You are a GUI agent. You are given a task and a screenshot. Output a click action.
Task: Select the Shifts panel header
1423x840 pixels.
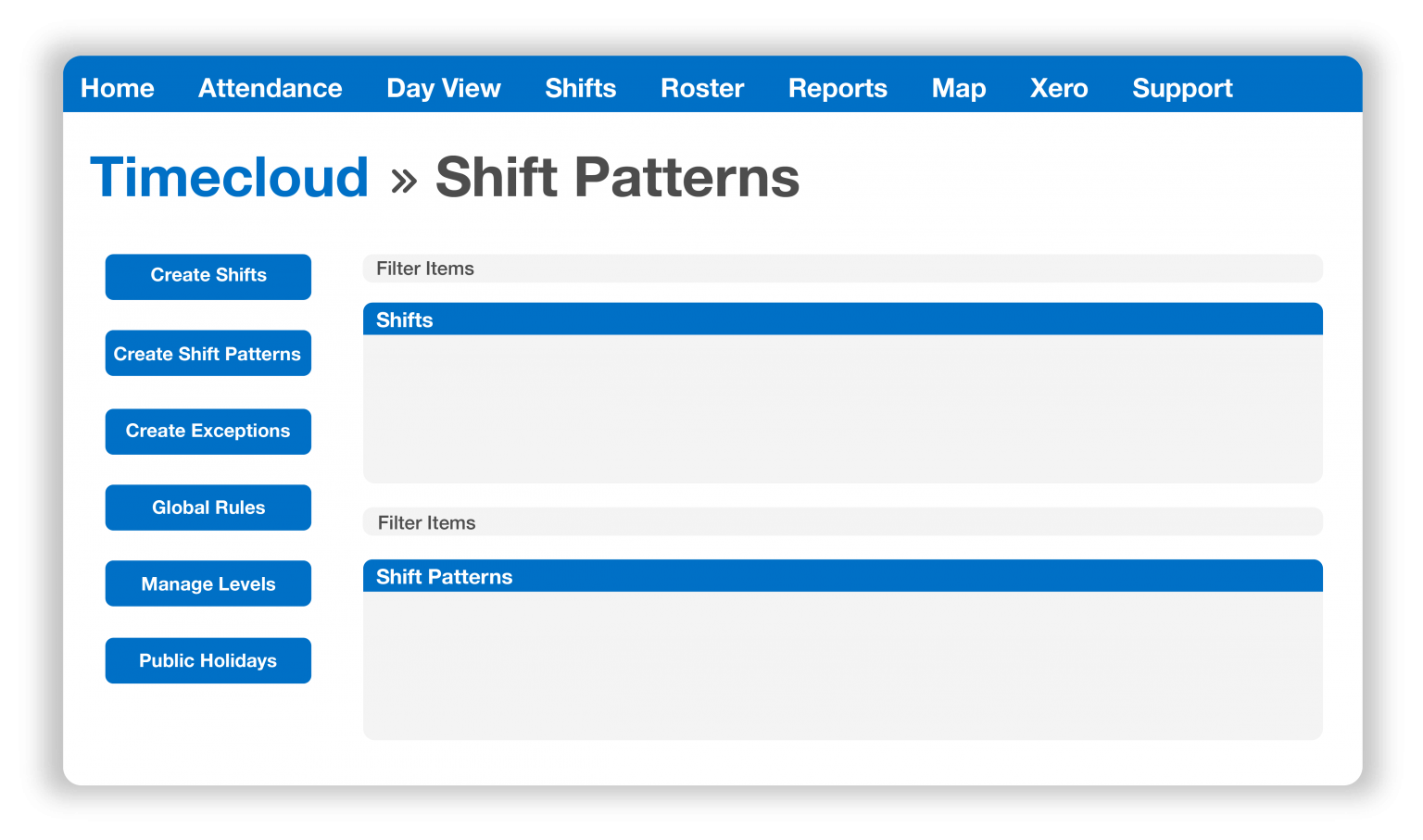(841, 319)
